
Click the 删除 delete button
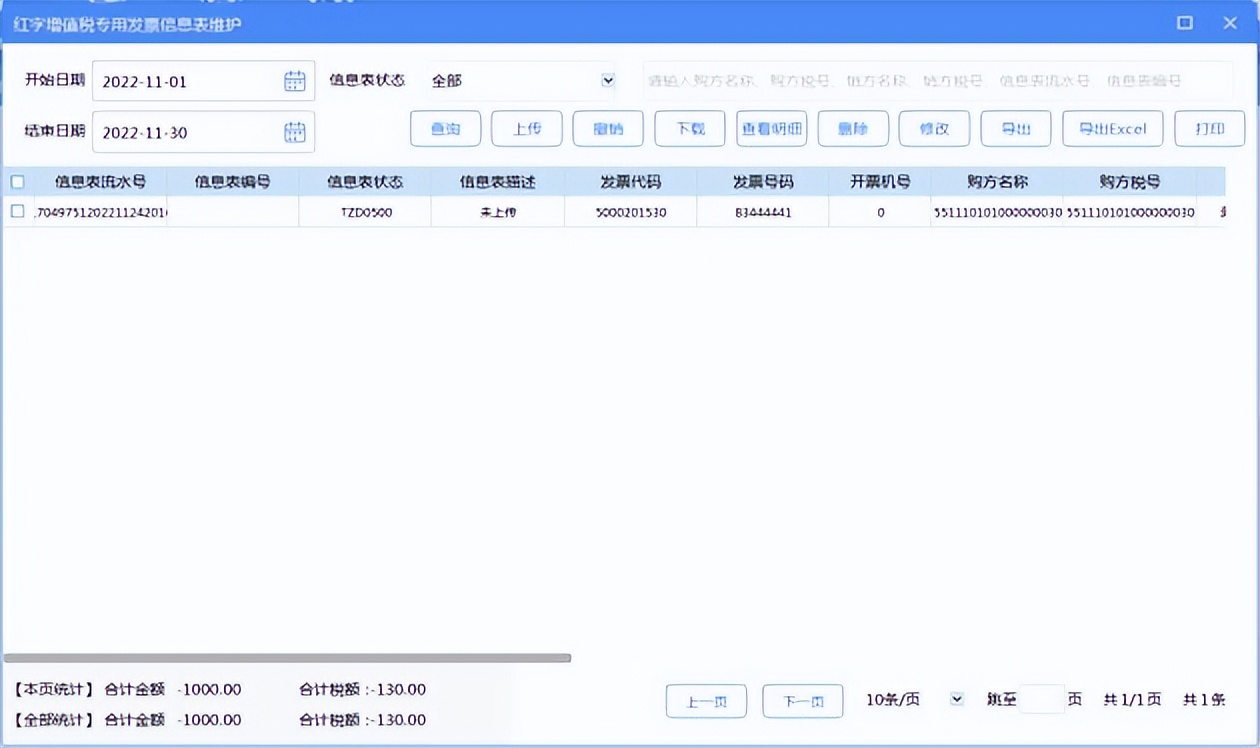tap(853, 128)
